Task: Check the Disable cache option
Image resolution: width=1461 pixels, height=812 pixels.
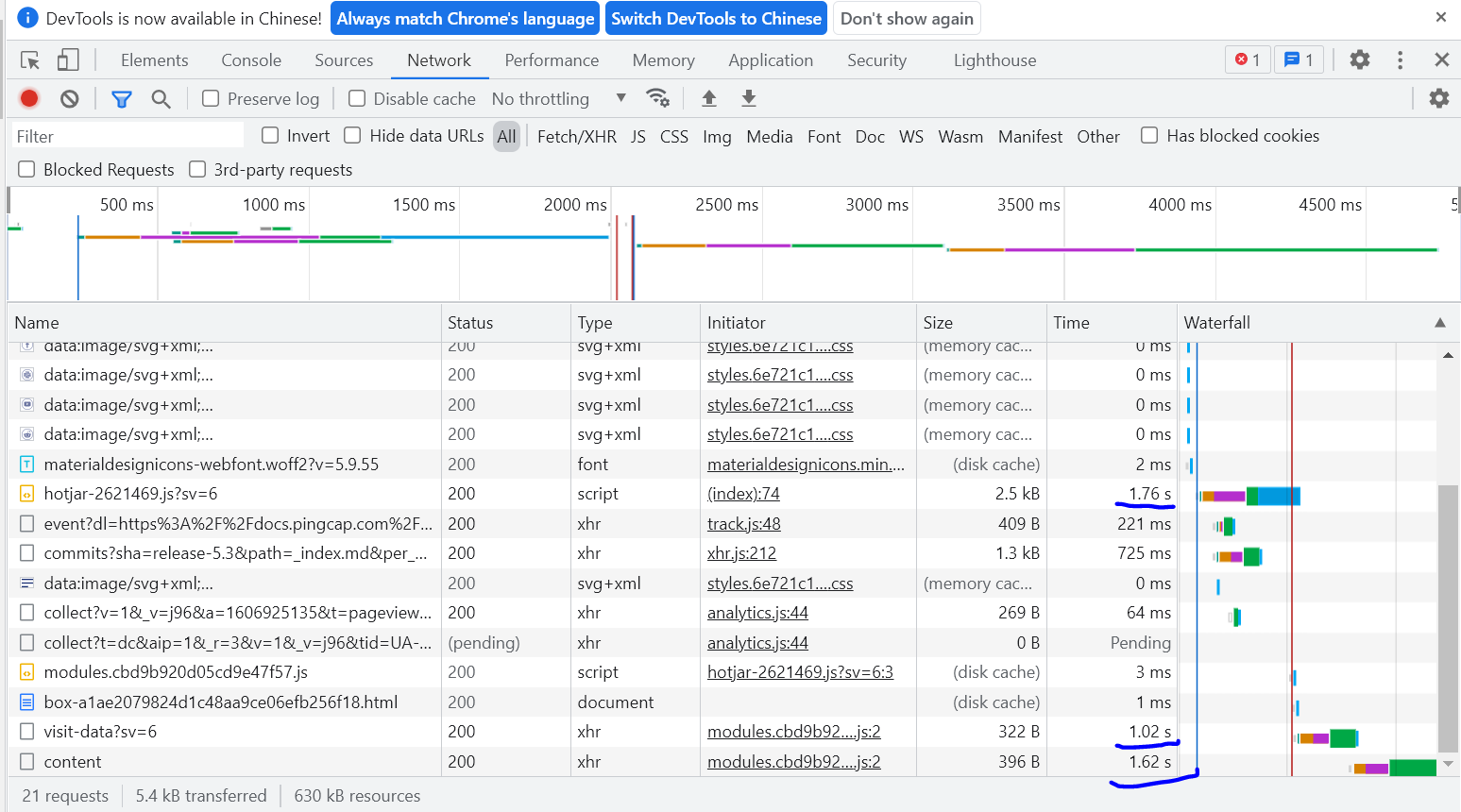Action: tap(357, 98)
